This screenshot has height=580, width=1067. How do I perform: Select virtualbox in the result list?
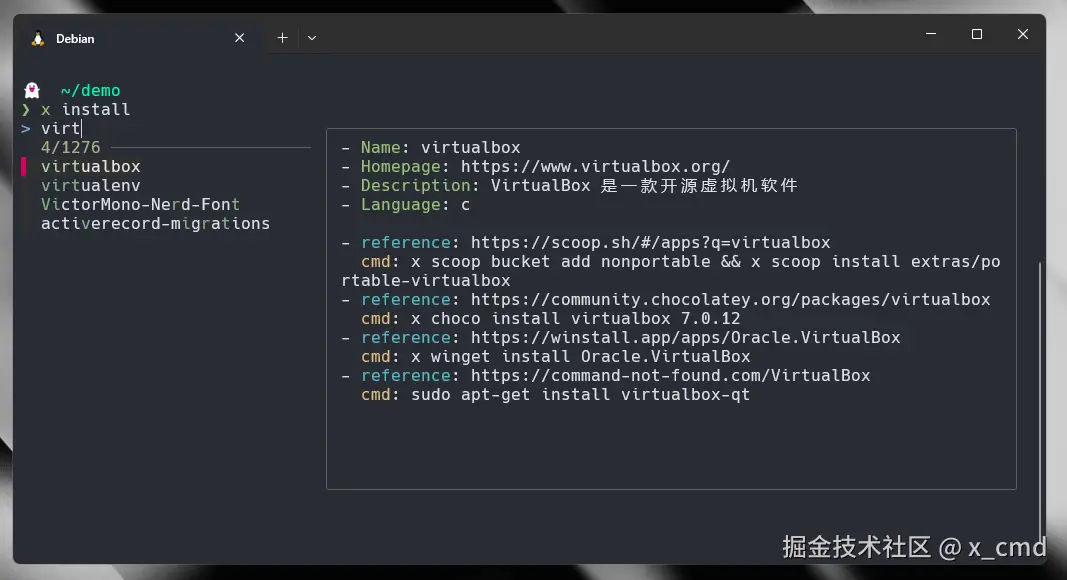coord(91,166)
